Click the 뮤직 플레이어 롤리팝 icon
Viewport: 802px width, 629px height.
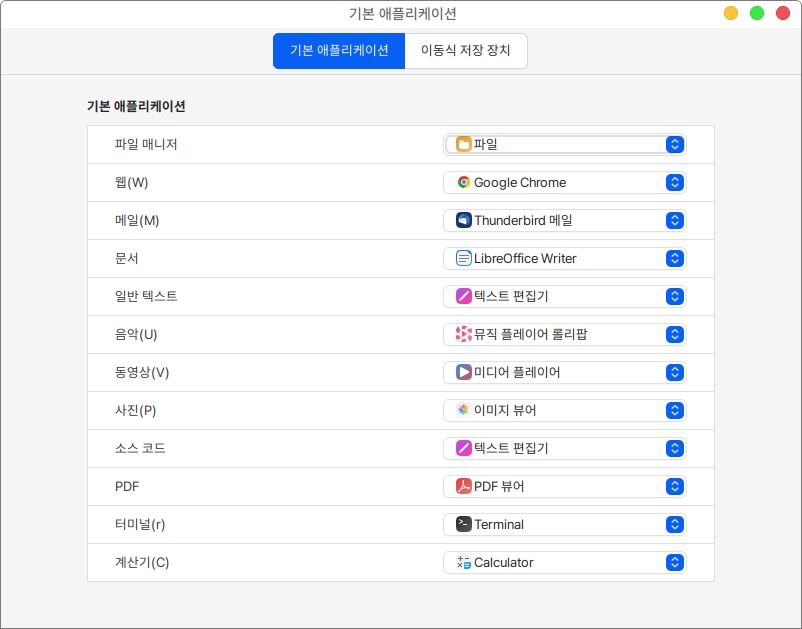pos(464,334)
